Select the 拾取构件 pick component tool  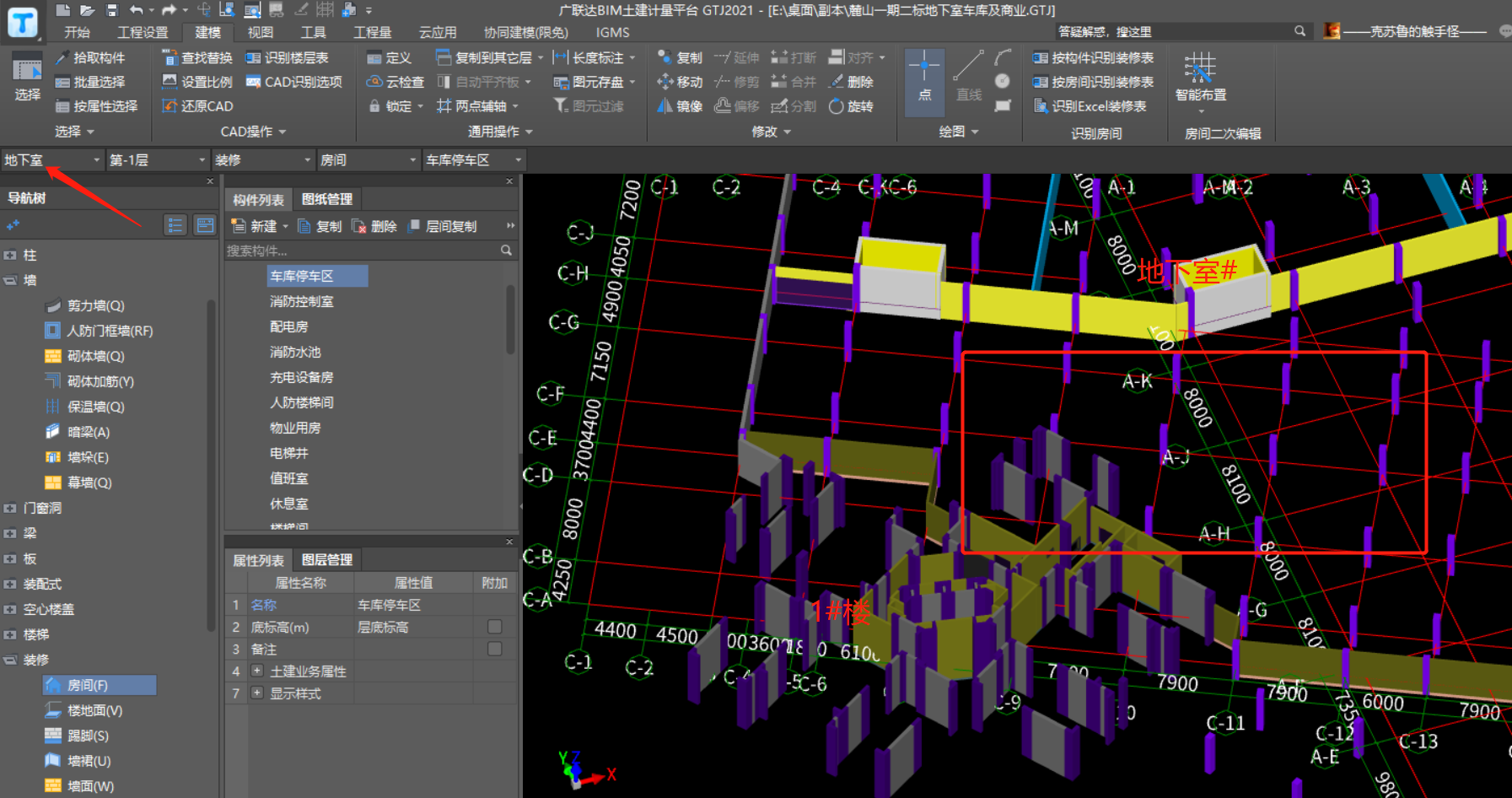coord(89,57)
